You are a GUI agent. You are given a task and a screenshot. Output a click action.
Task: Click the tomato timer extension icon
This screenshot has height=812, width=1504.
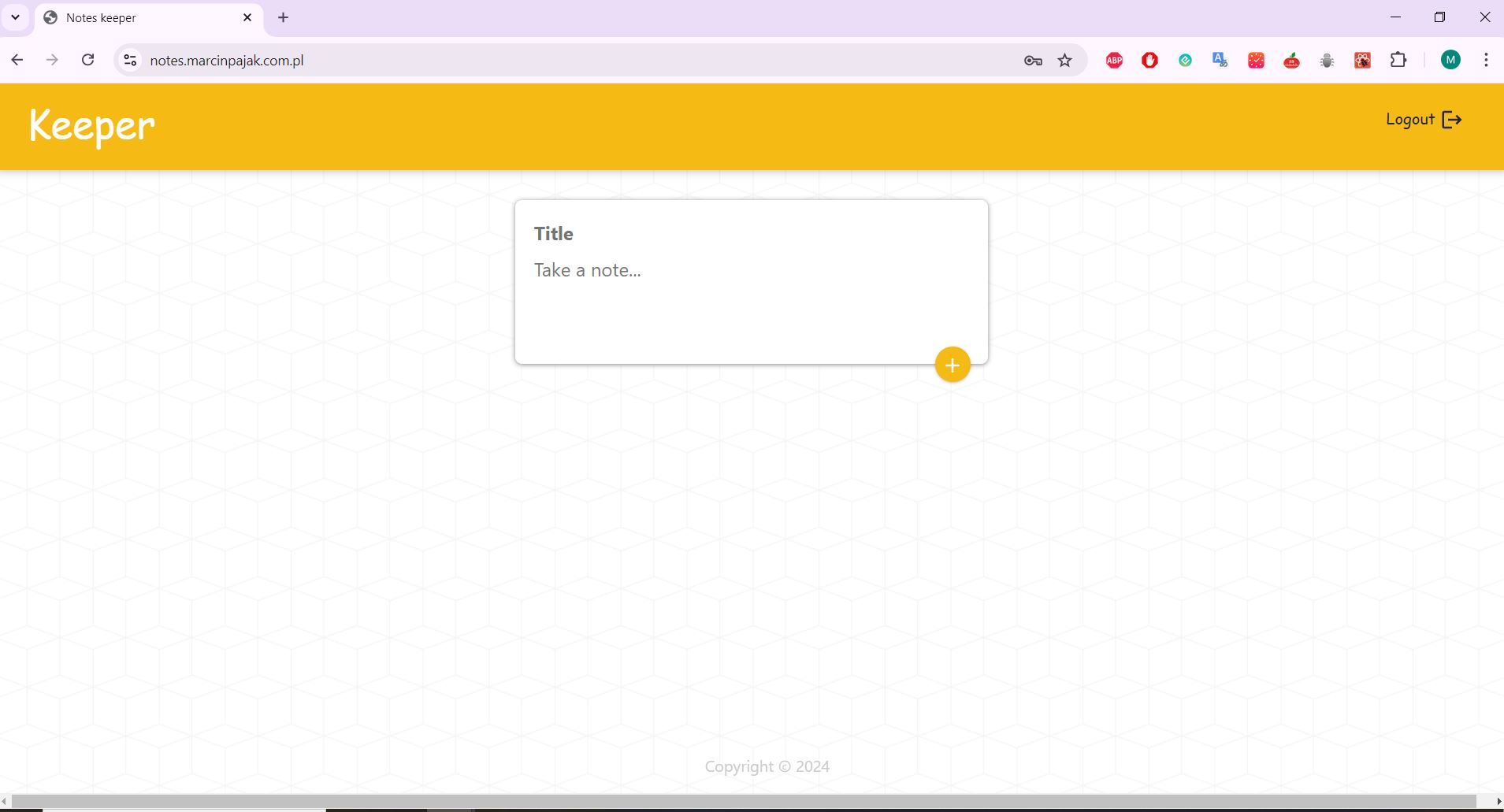coord(1291,61)
